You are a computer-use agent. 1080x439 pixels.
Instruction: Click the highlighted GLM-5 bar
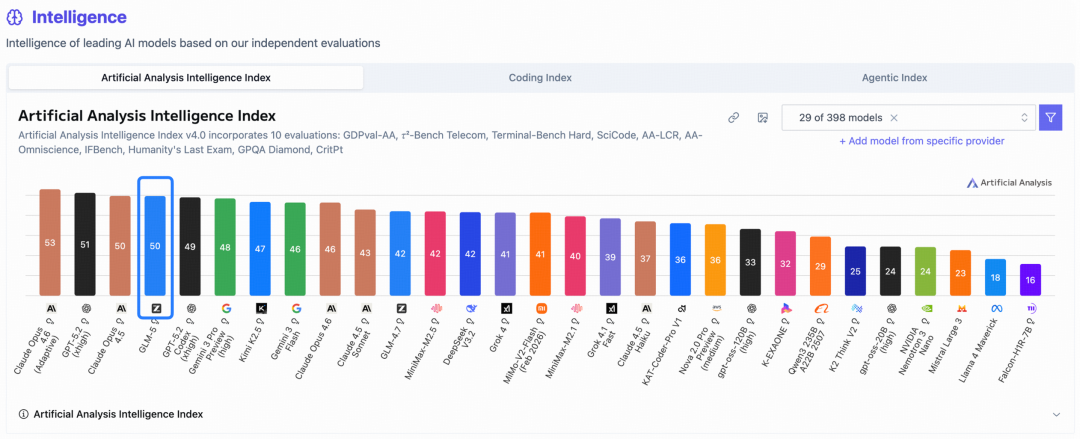155,245
